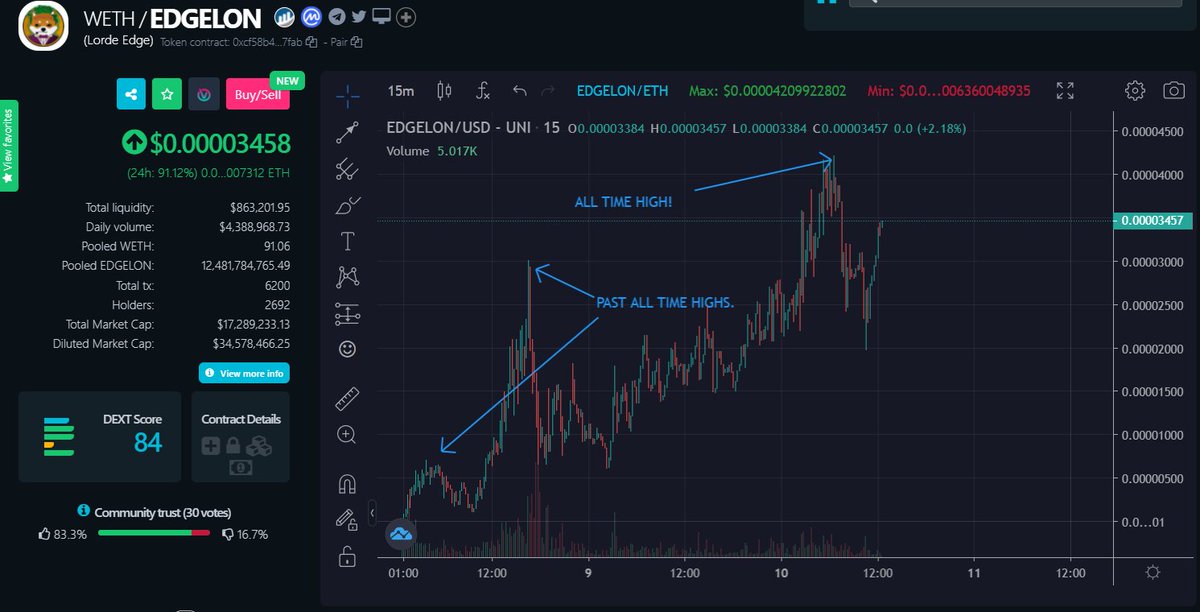The image size is (1200, 612).
Task: Open the 15m timeframe selector
Action: pos(400,90)
